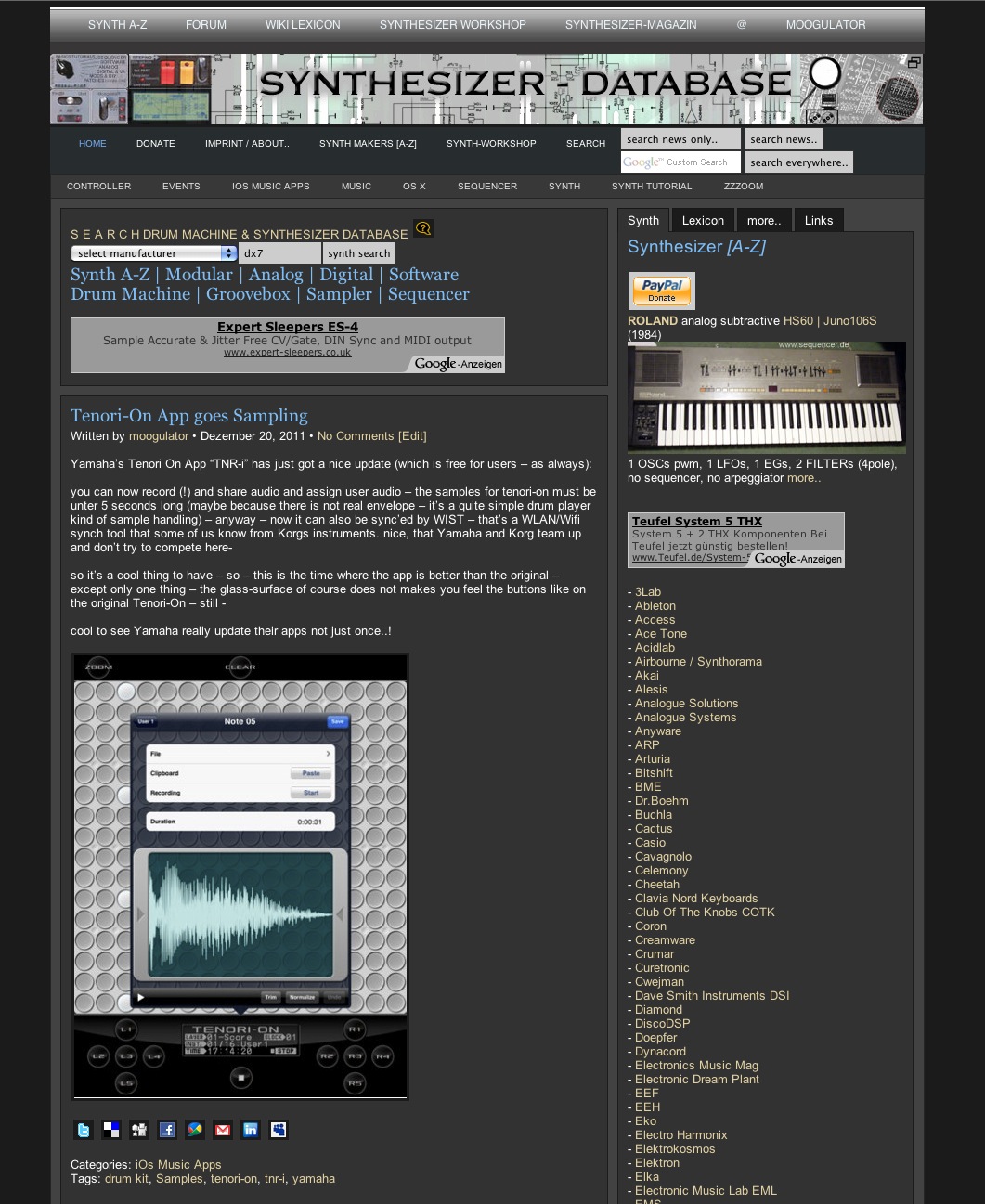Open SYNTHESIZER-MAGAZIN in top bar

(x=631, y=25)
